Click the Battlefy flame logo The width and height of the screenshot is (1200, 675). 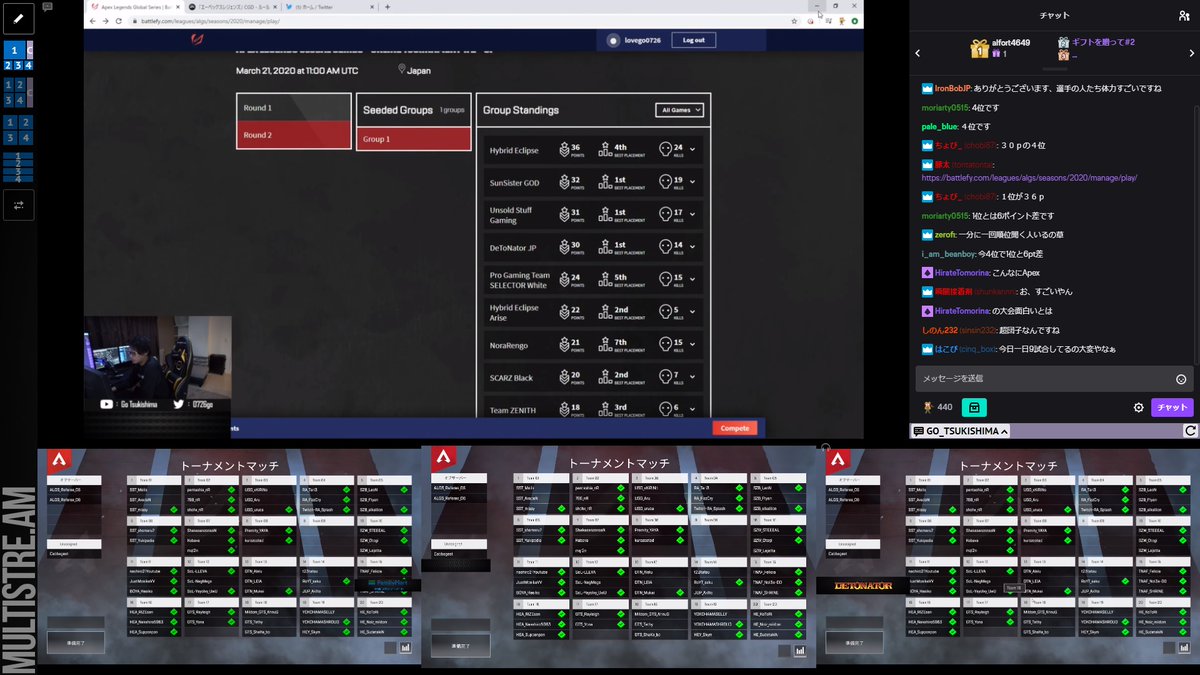tap(198, 40)
